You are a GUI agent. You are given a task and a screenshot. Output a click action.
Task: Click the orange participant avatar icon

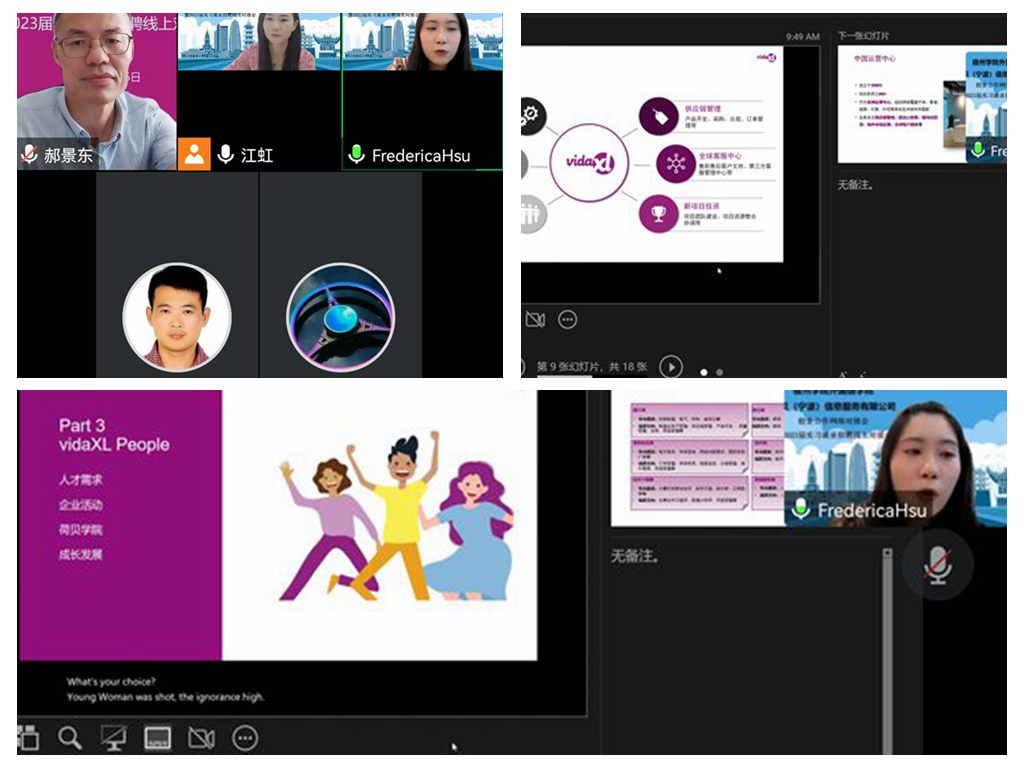coord(193,154)
